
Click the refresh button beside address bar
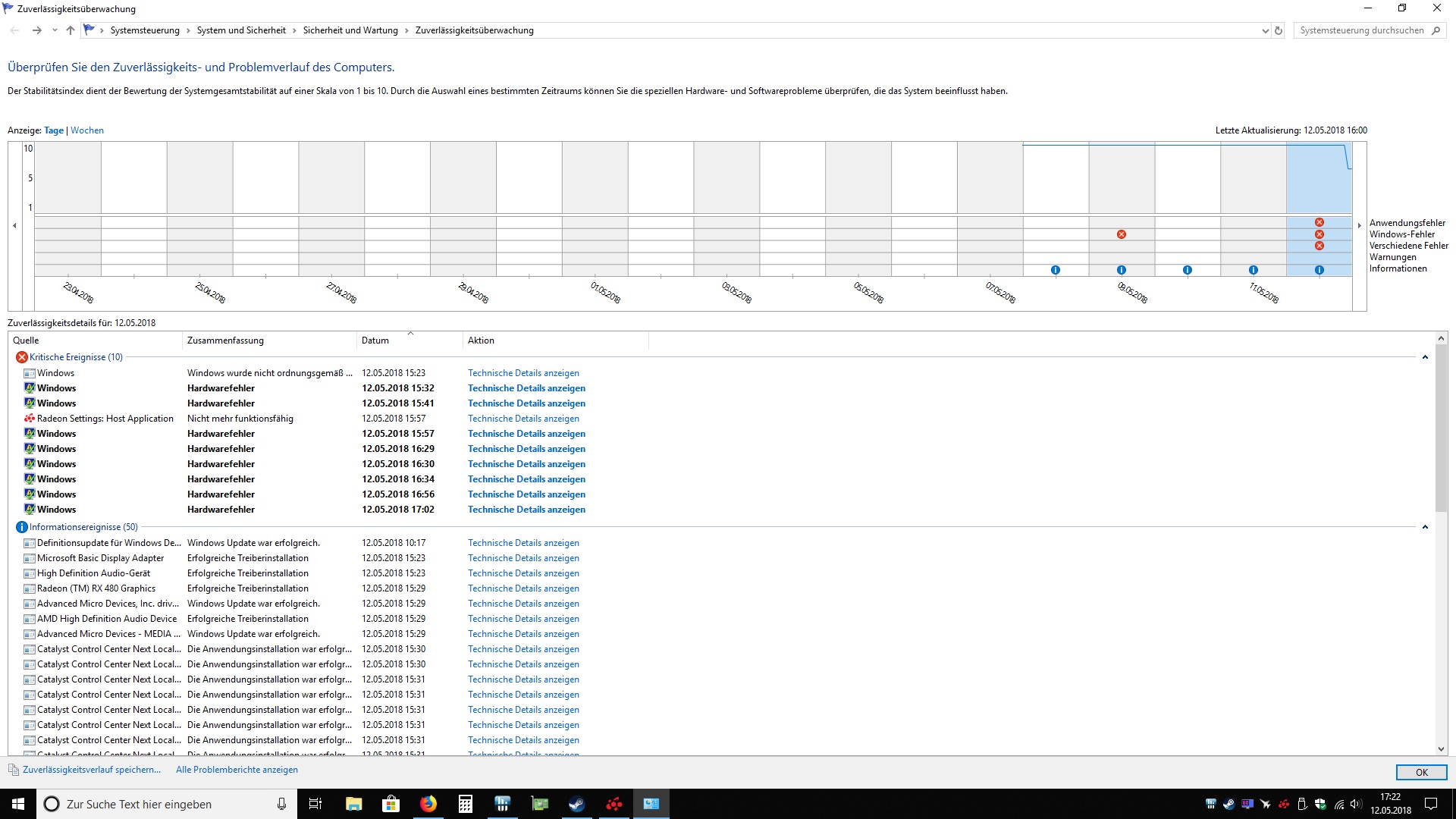tap(1279, 30)
